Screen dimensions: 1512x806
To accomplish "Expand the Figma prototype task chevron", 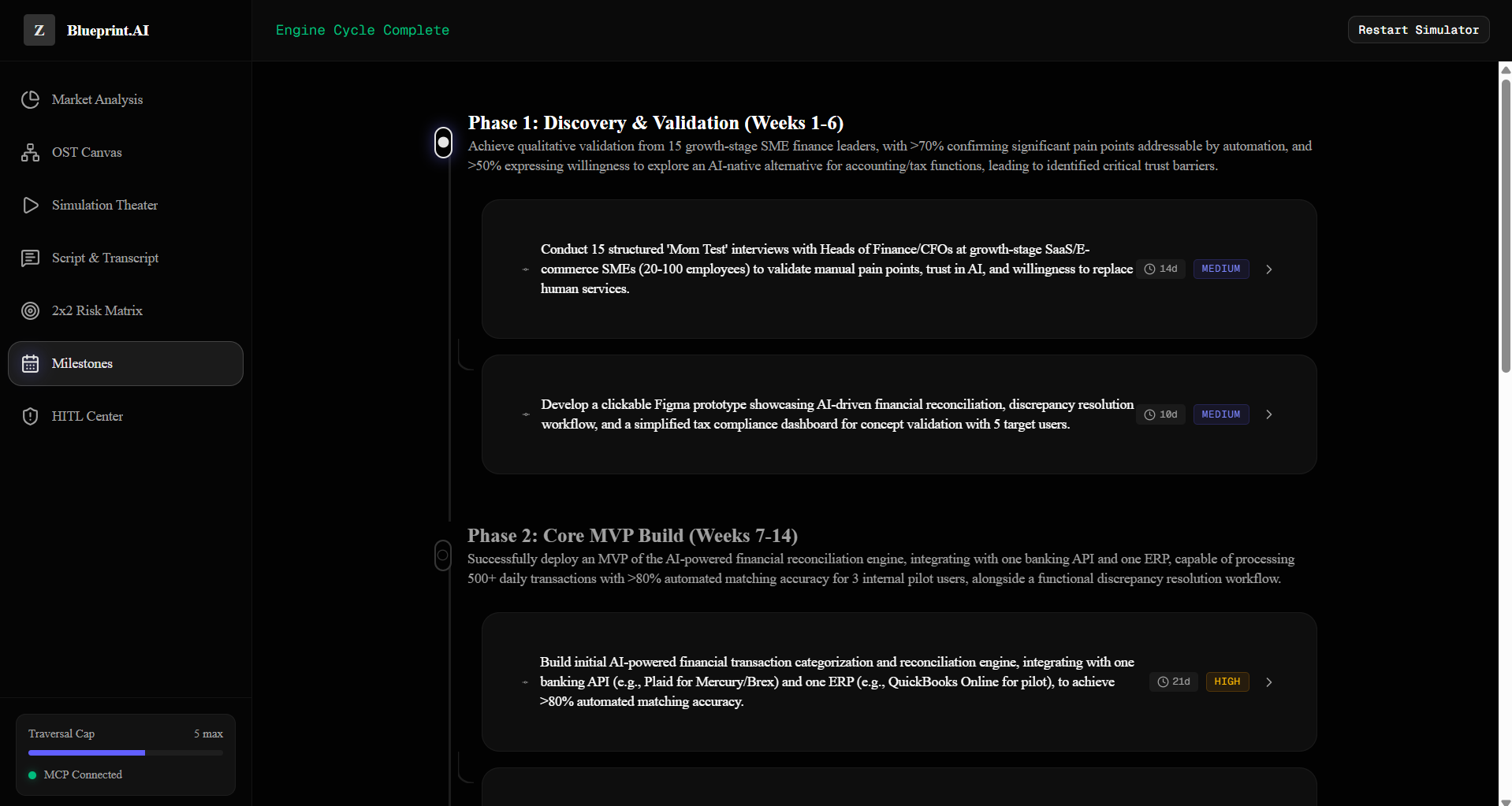I will (x=1269, y=414).
